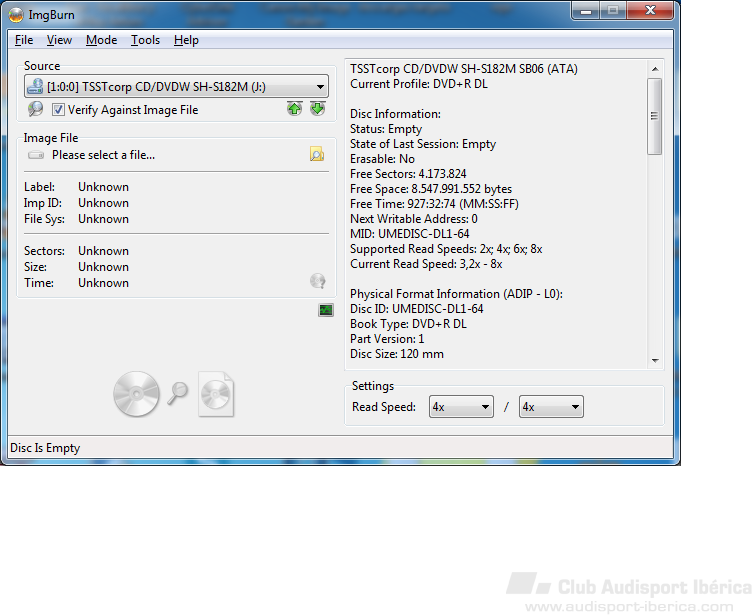Browse for an image file folder icon
The width and height of the screenshot is (754, 615).
click(x=317, y=154)
